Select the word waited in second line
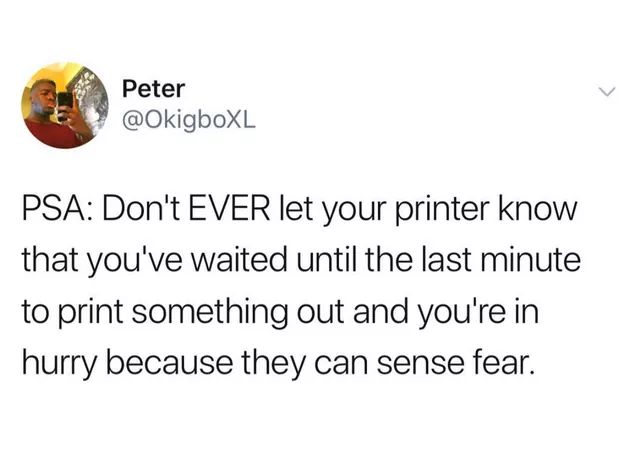This screenshot has width=640, height=458. click(x=240, y=260)
